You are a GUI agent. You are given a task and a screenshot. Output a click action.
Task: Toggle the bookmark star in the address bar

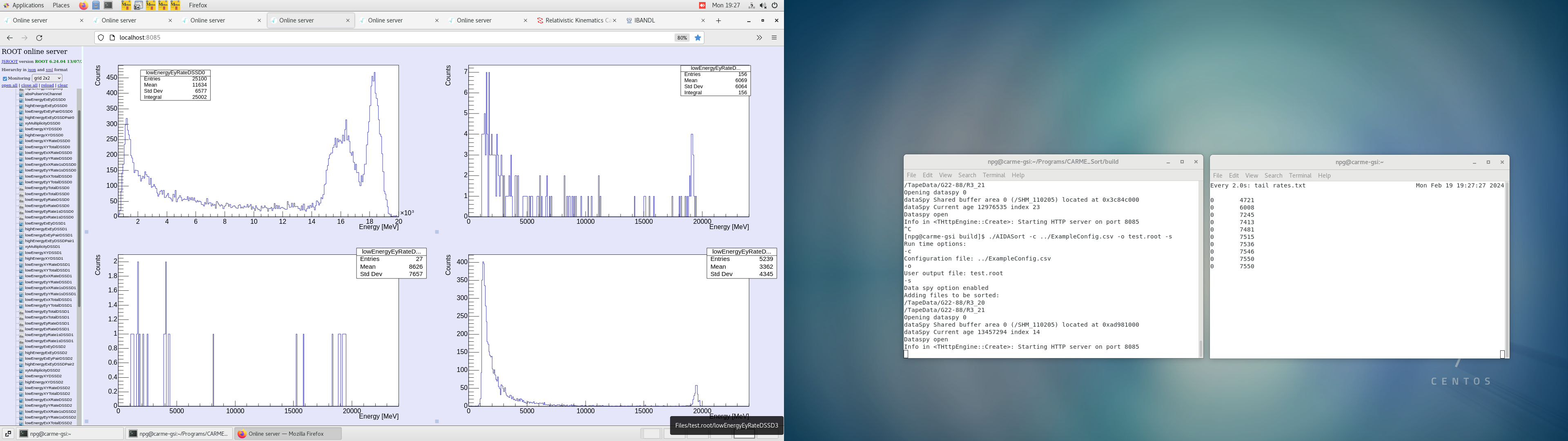697,37
